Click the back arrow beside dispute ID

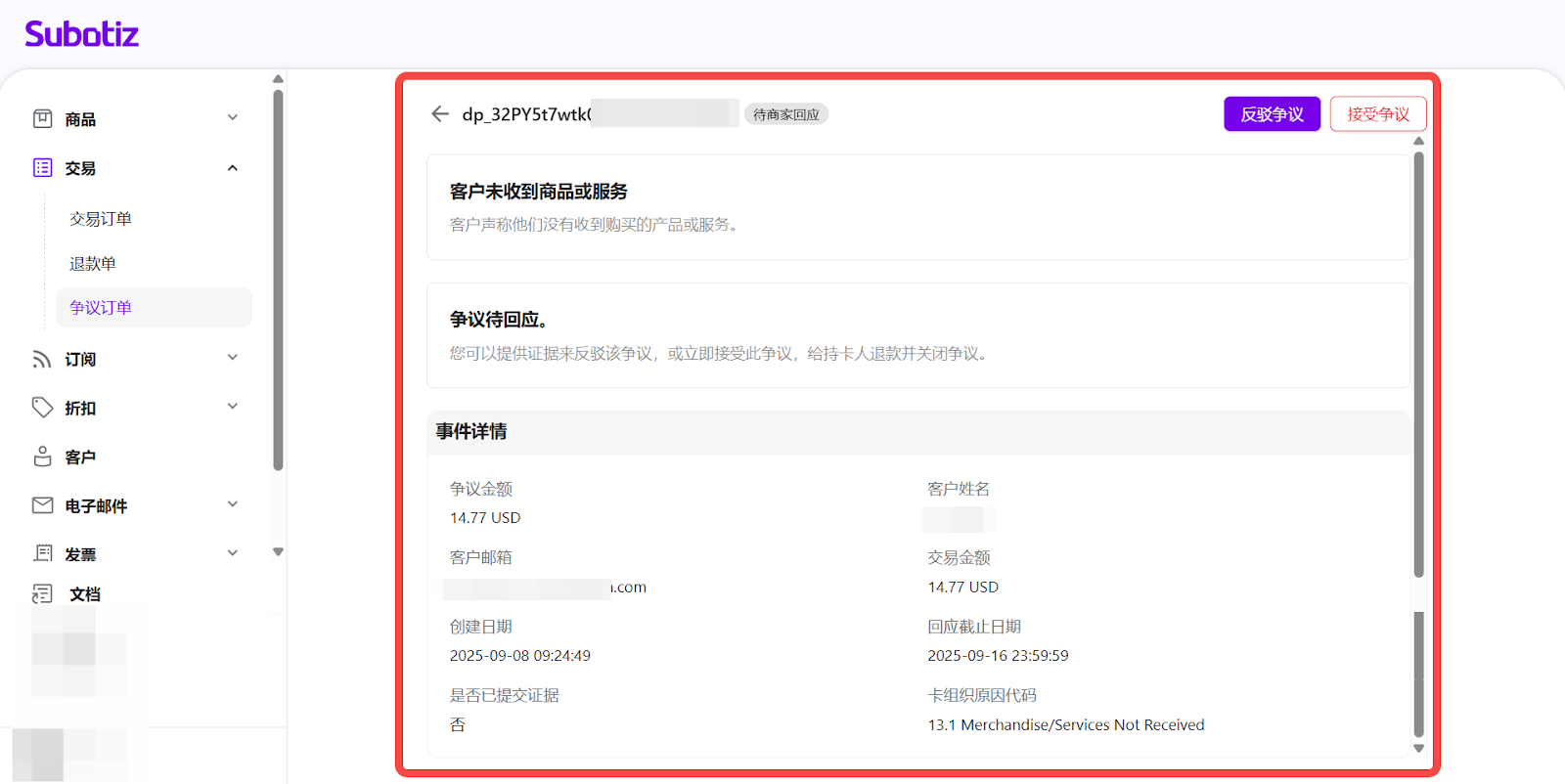[440, 114]
